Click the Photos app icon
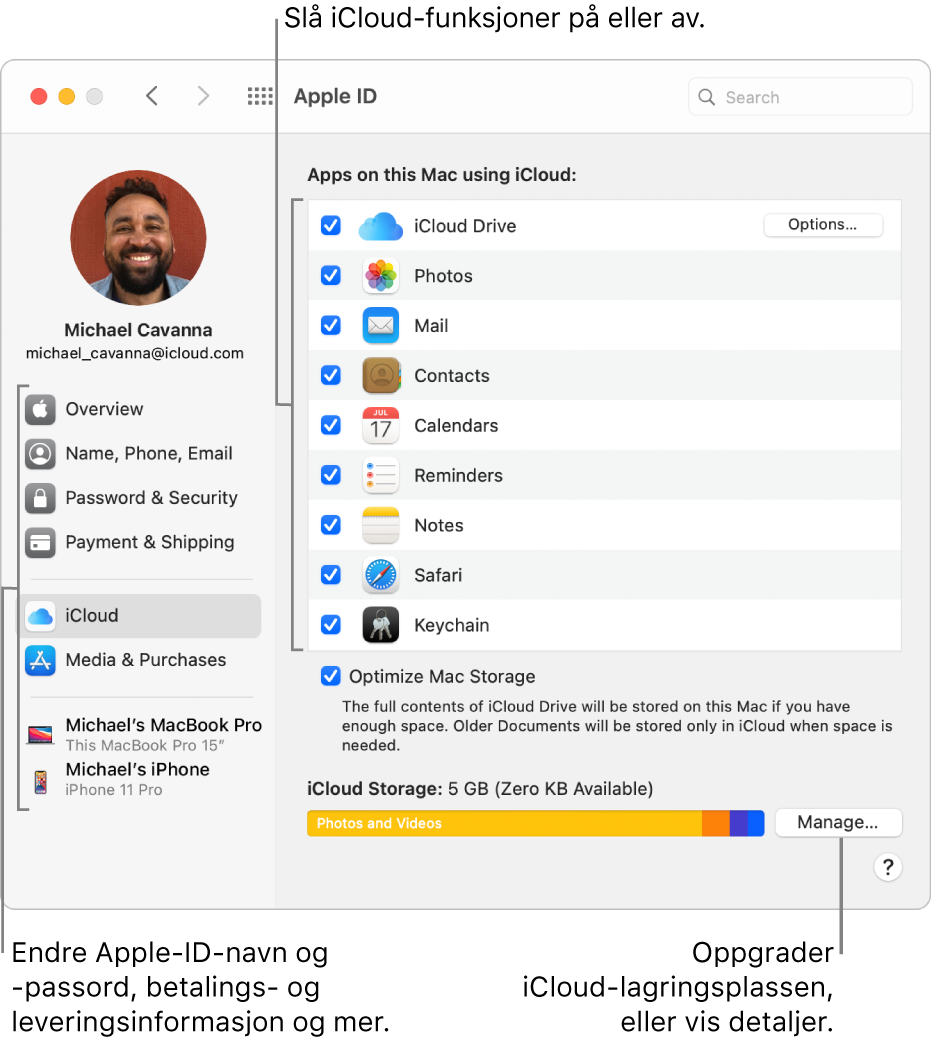The height and width of the screenshot is (1043, 931). 380,275
